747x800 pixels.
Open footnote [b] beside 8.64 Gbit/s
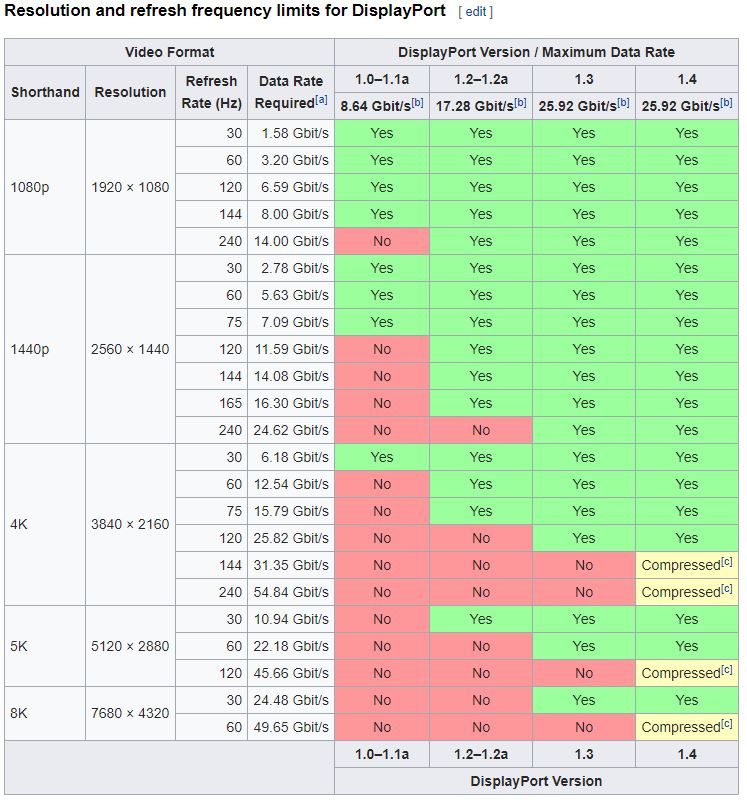tap(417, 103)
